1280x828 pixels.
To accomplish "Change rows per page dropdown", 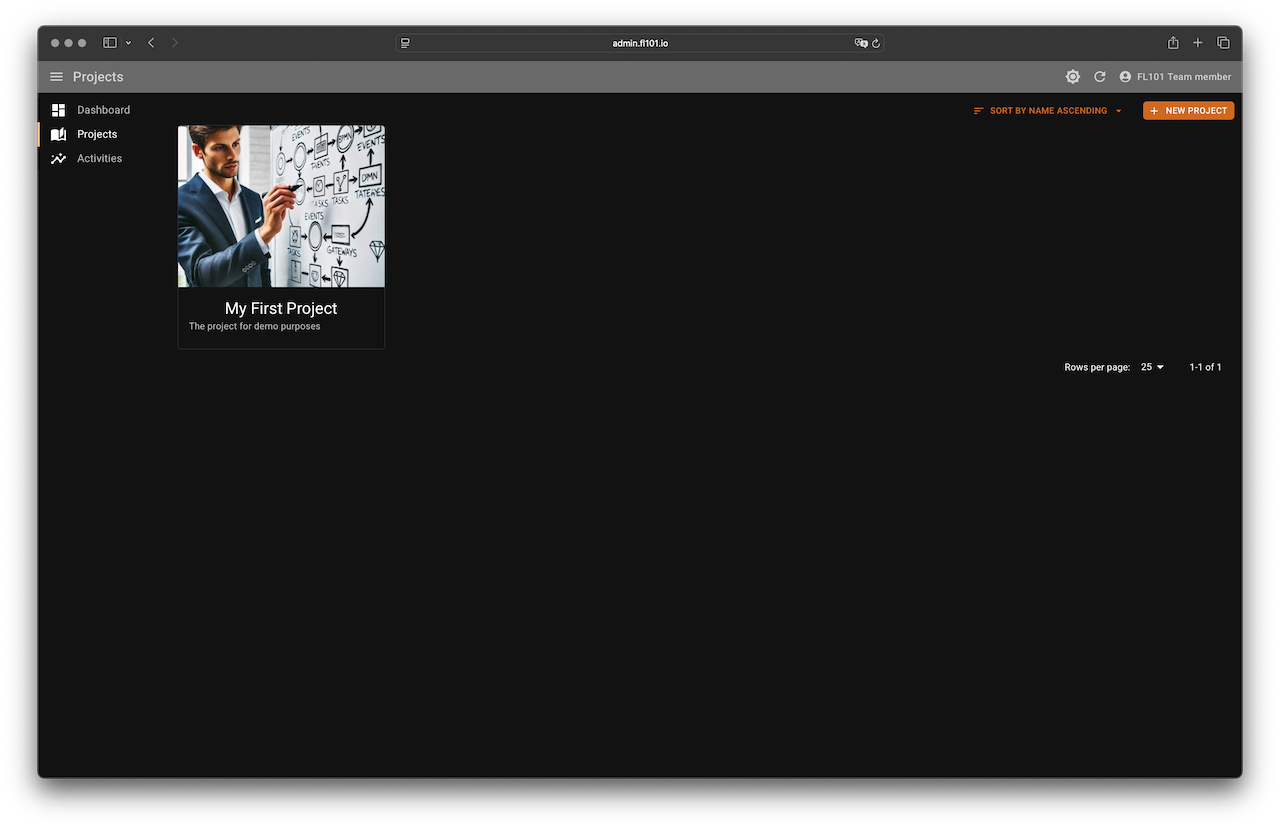I will [x=1152, y=367].
